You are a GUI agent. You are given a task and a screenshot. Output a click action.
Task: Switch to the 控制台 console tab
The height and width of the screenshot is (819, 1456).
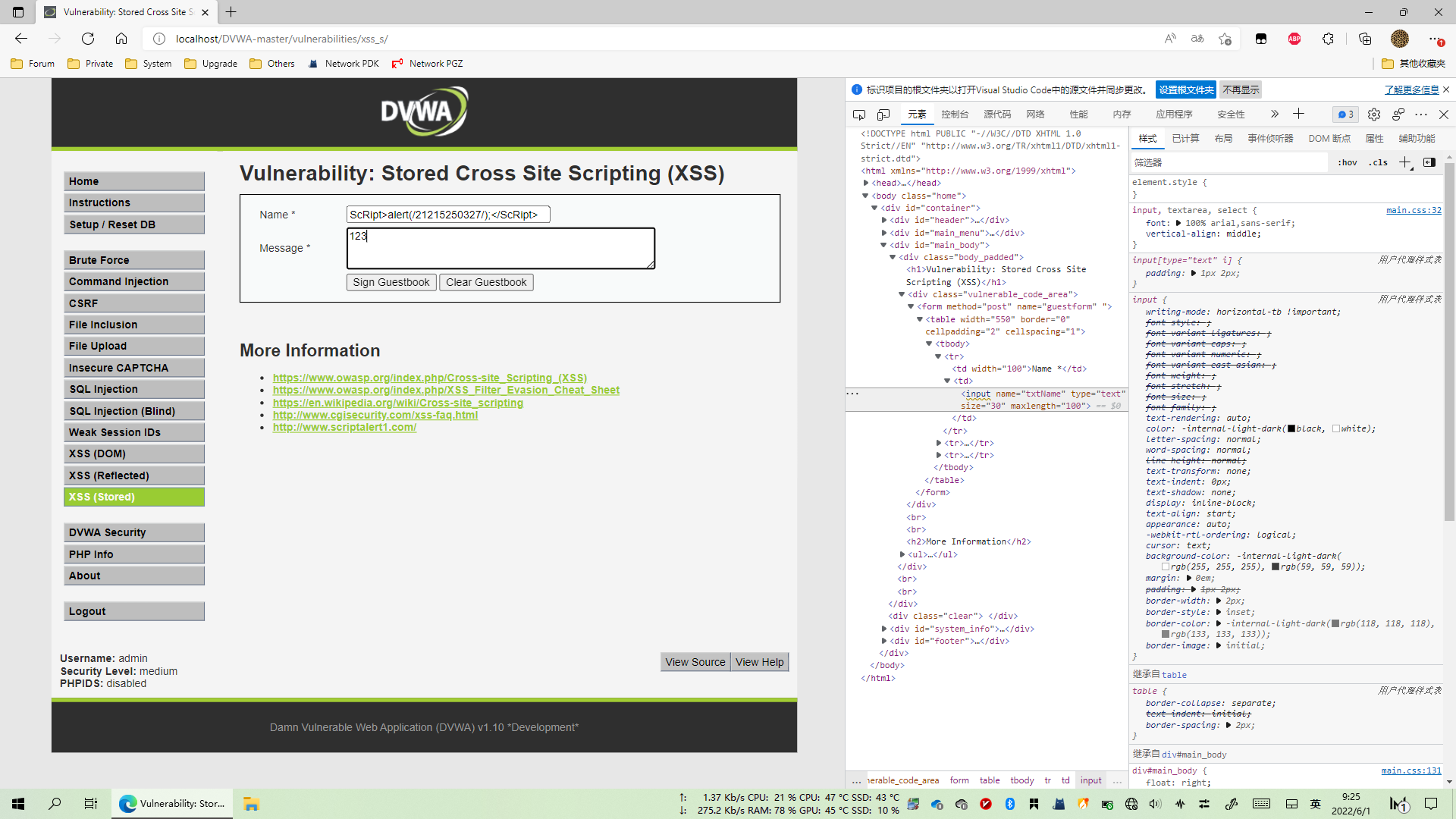[x=955, y=115]
